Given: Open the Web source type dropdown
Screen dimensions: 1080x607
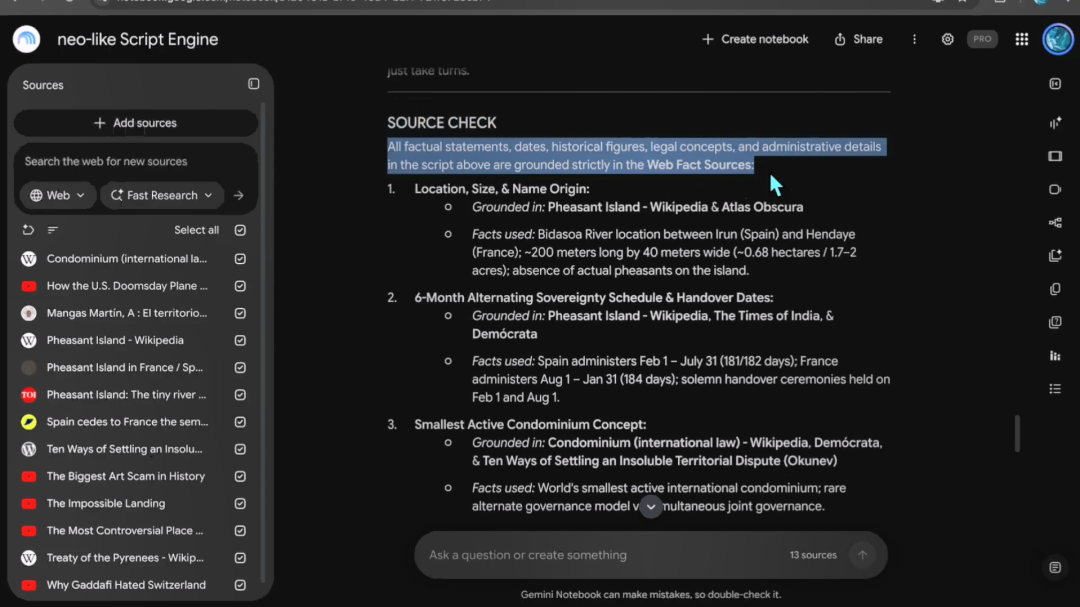Looking at the screenshot, I should point(57,196).
